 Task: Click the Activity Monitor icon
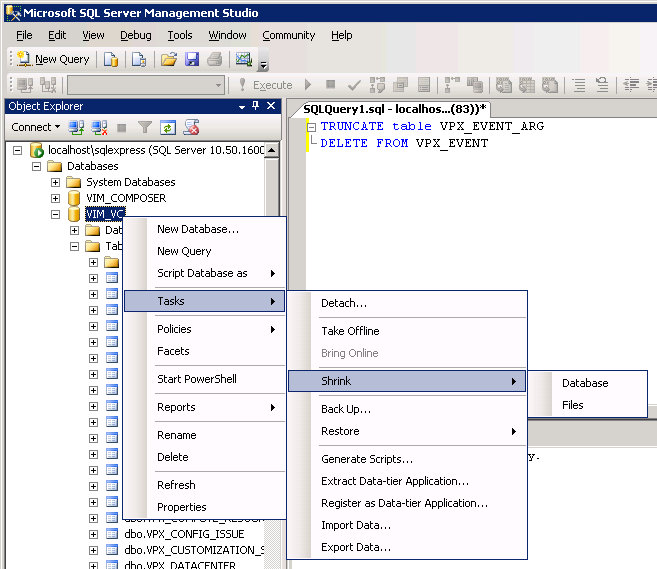pos(244,59)
